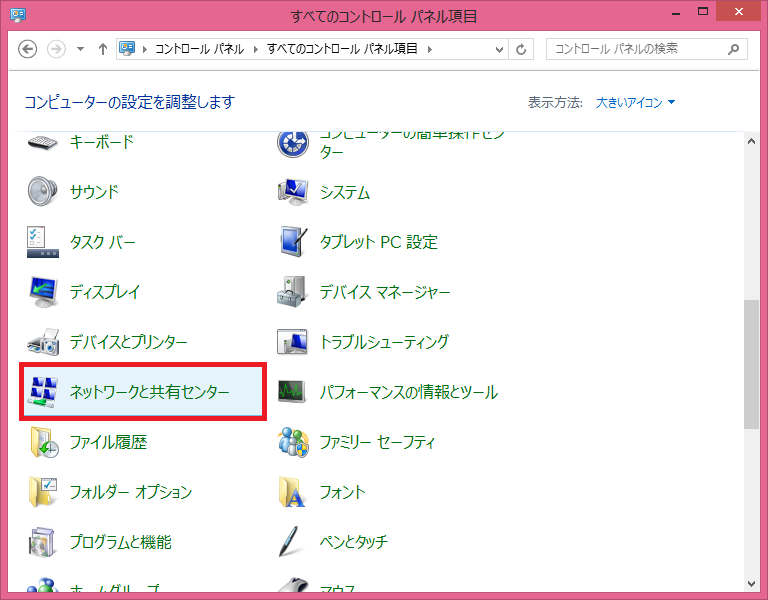Click the vertical scrollbar thumb
Screen dimensions: 768x600
tap(751, 364)
